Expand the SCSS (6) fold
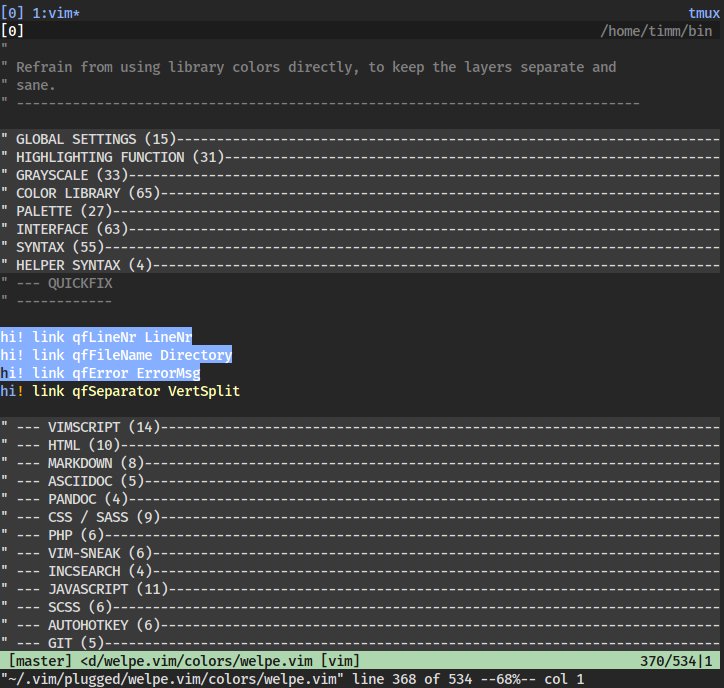The width and height of the screenshot is (724, 688). pyautogui.click(x=360, y=607)
